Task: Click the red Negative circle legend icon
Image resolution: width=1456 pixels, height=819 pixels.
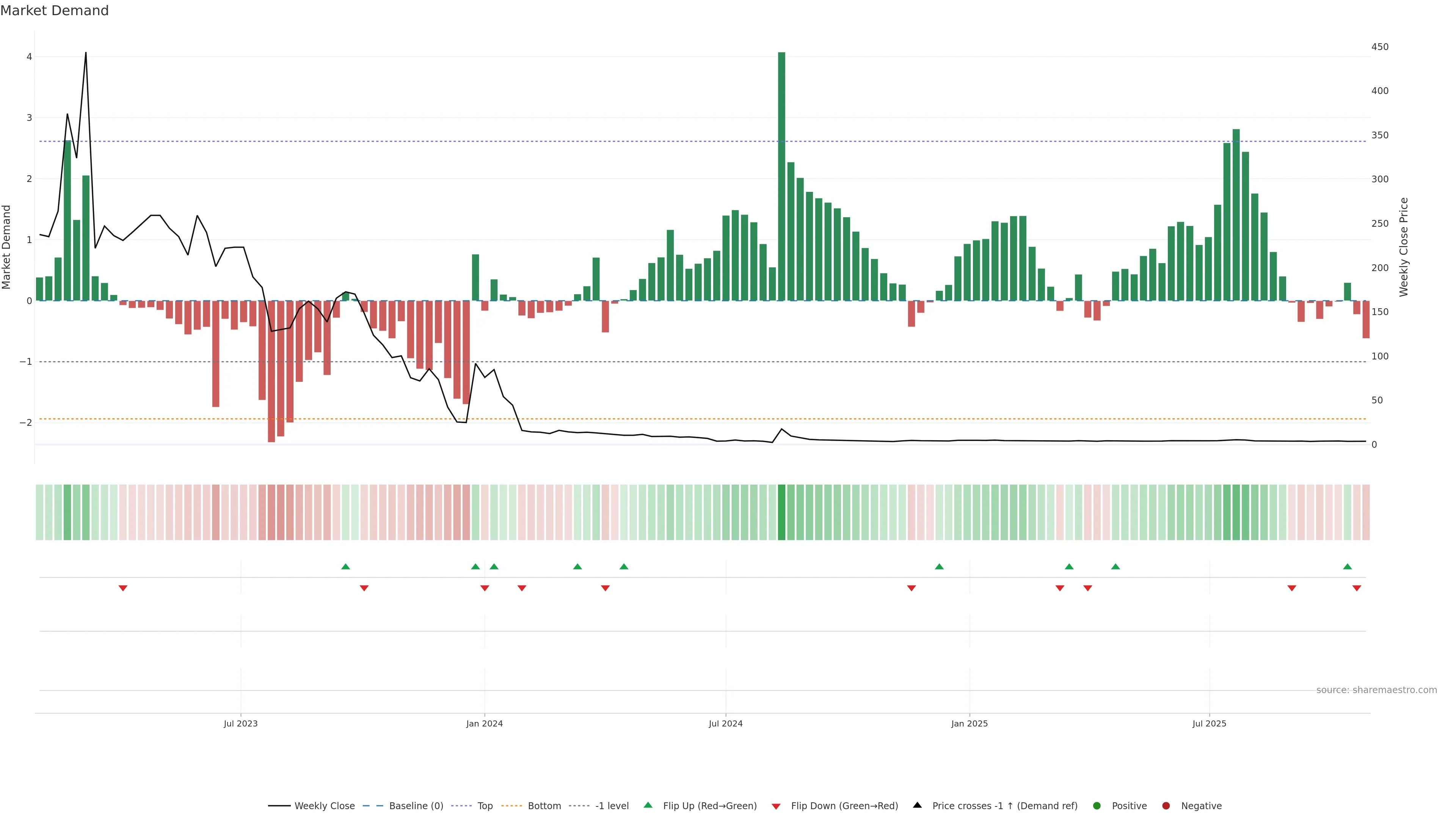Action: [x=1166, y=805]
